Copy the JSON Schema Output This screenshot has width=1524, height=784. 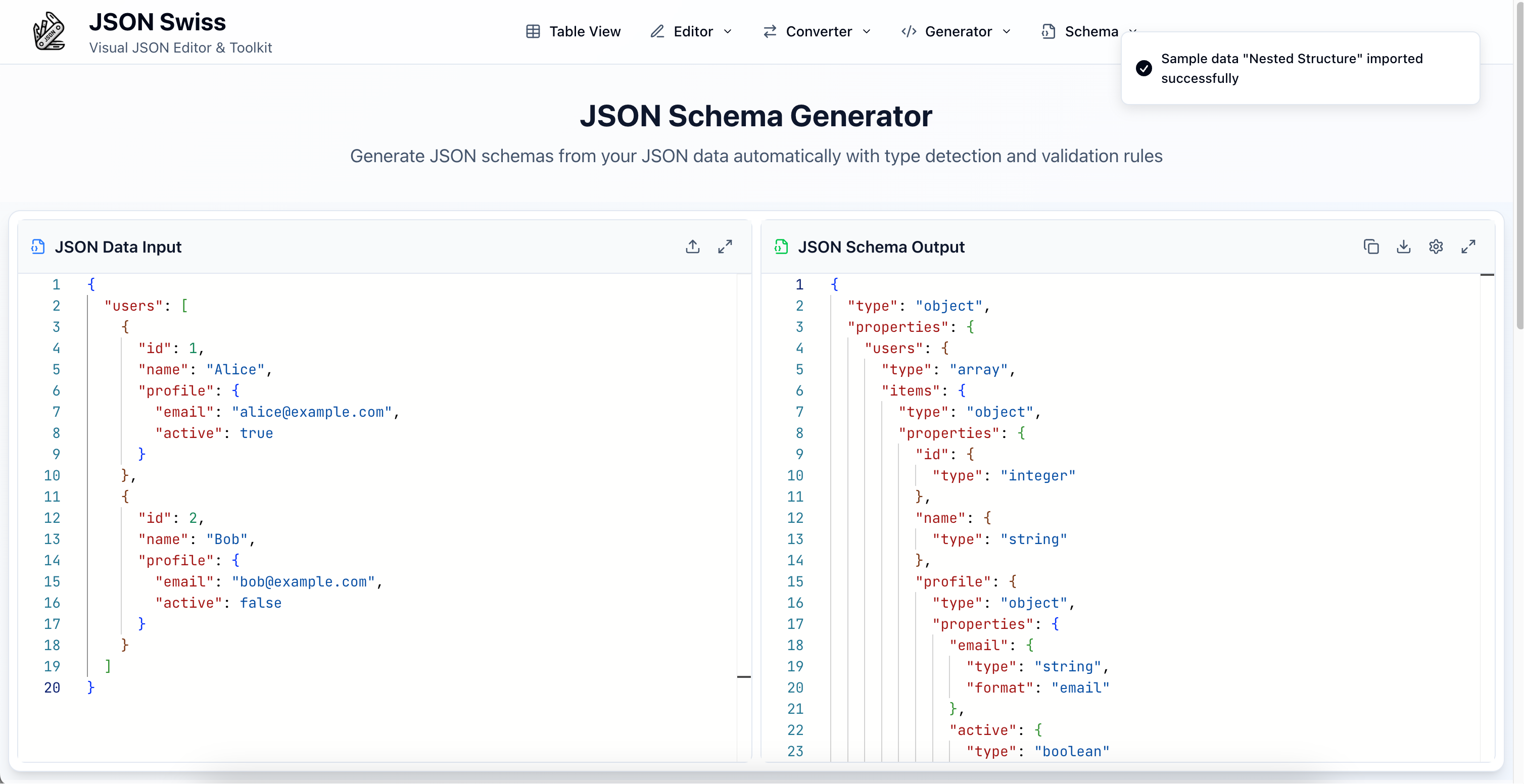tap(1371, 247)
